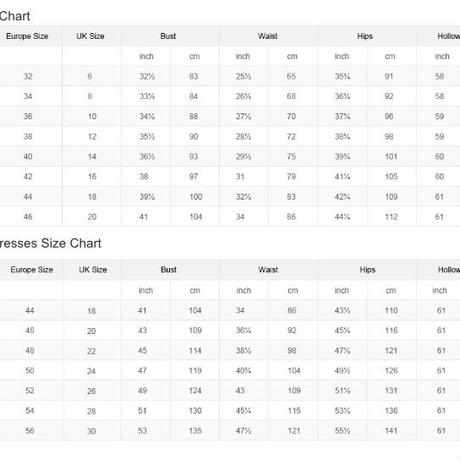Click Europe size 56 cell

pos(30,430)
